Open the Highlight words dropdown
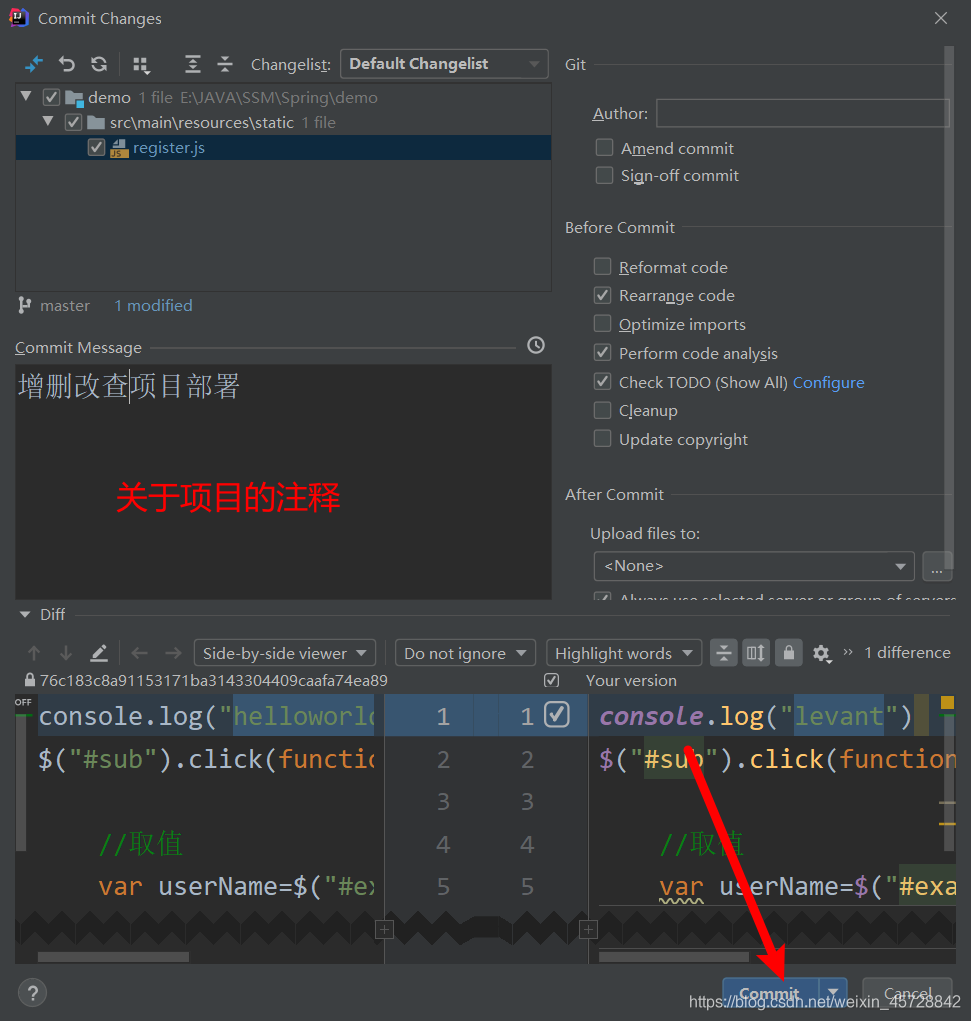 624,652
